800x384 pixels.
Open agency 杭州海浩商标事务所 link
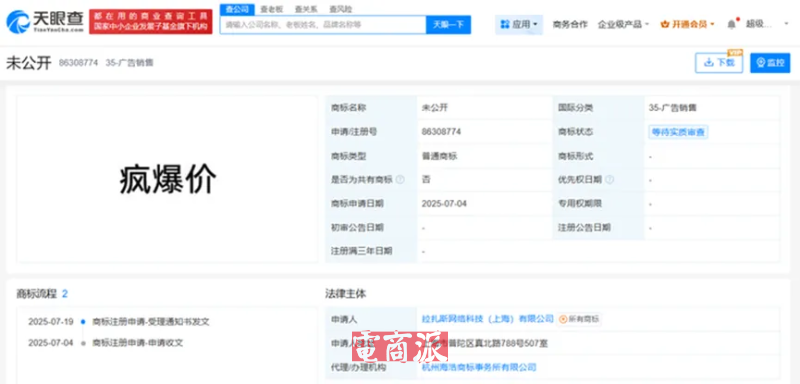[x=479, y=367]
